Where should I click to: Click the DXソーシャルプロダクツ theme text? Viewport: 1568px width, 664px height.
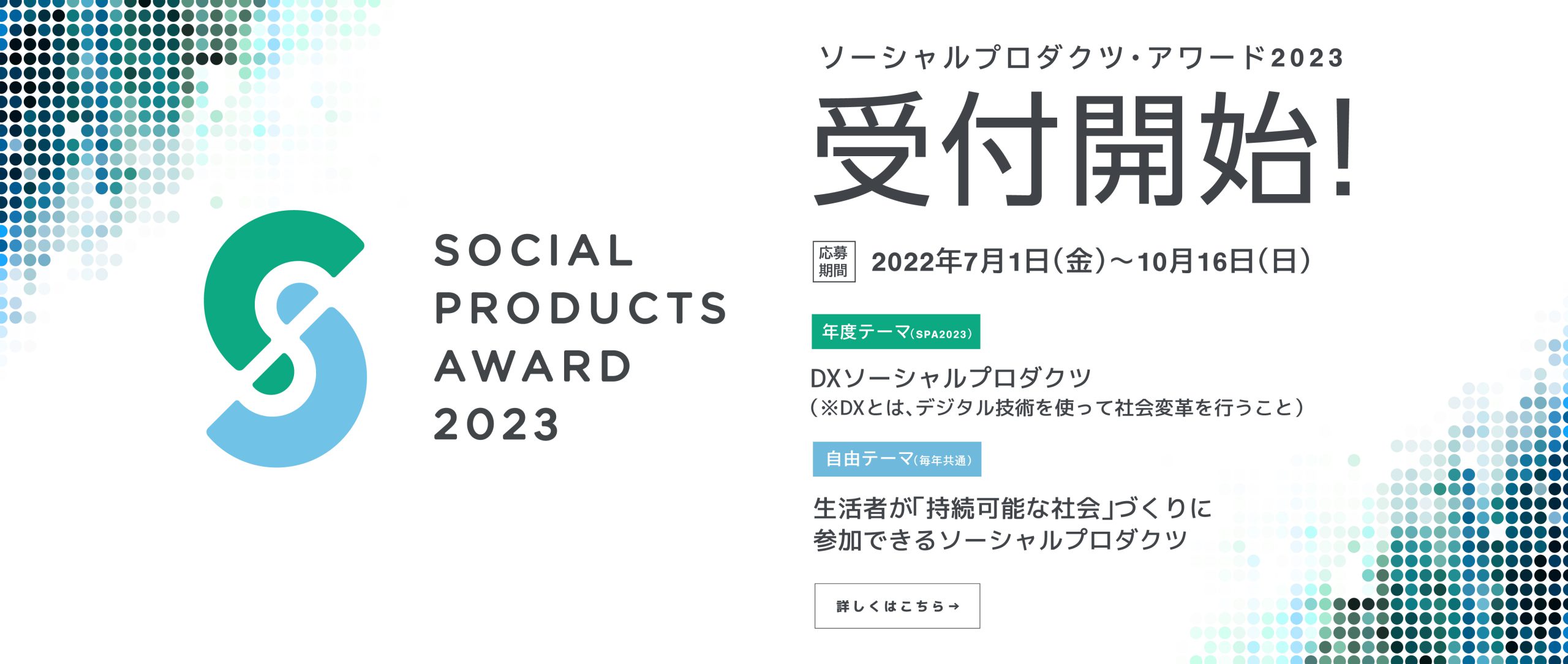click(x=951, y=378)
